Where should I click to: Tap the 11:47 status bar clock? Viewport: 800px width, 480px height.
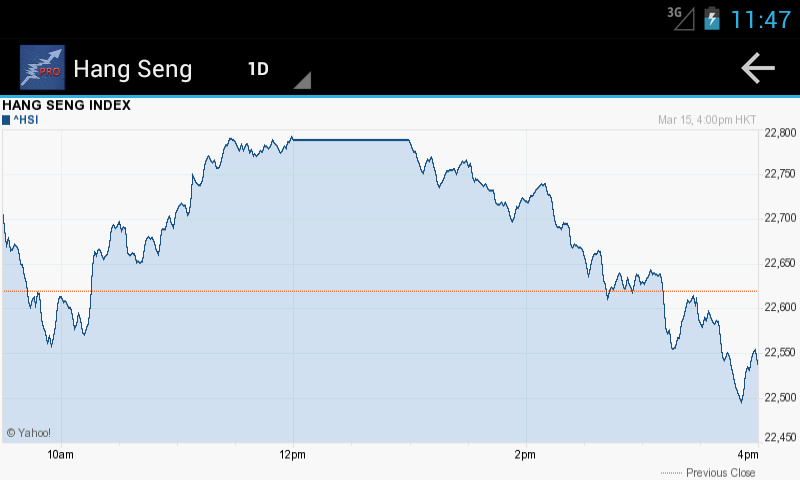(x=761, y=19)
